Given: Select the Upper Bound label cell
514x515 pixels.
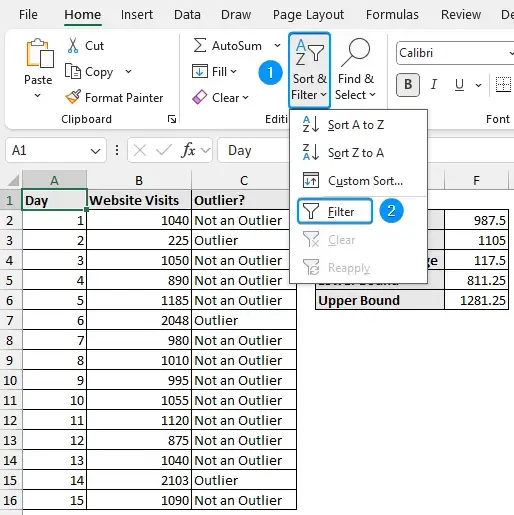Looking at the screenshot, I should coord(380,300).
